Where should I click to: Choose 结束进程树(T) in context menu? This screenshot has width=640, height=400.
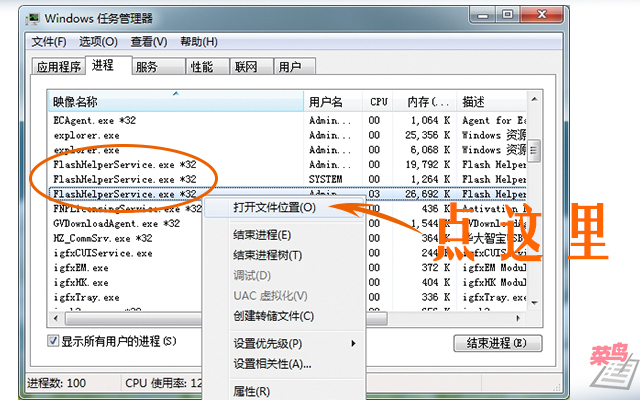(284, 255)
